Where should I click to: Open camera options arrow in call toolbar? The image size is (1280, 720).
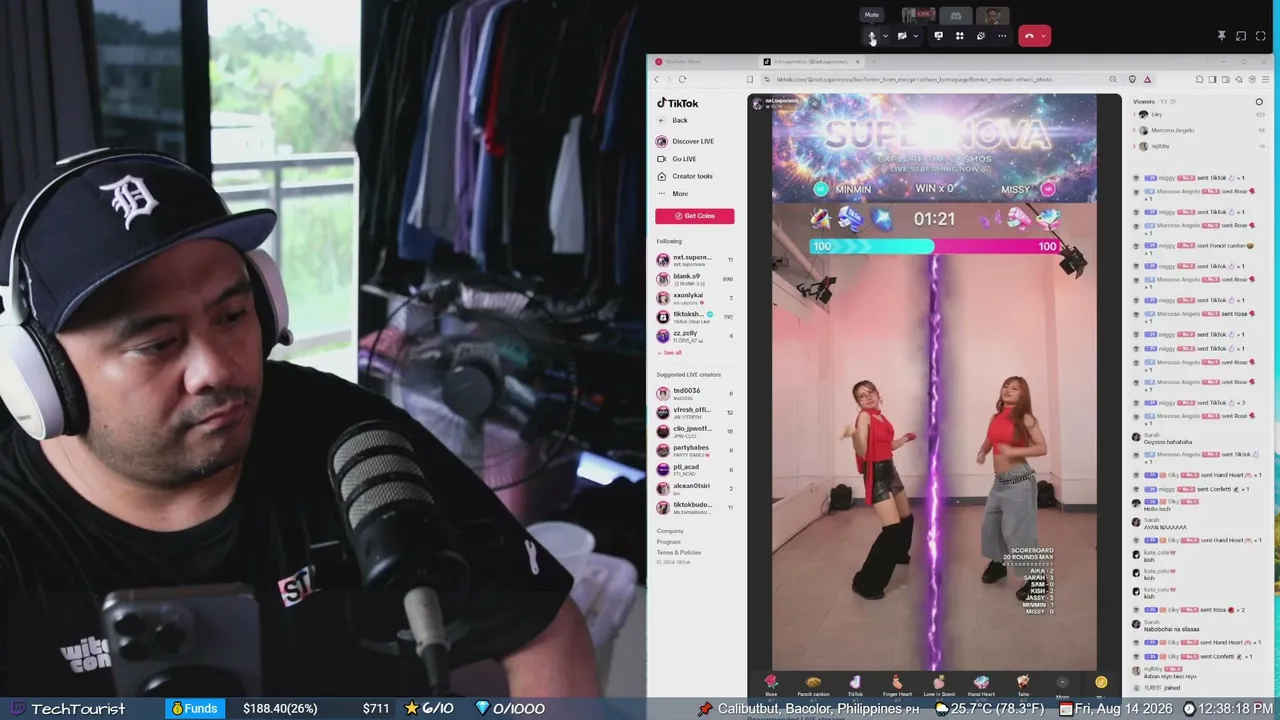point(915,36)
